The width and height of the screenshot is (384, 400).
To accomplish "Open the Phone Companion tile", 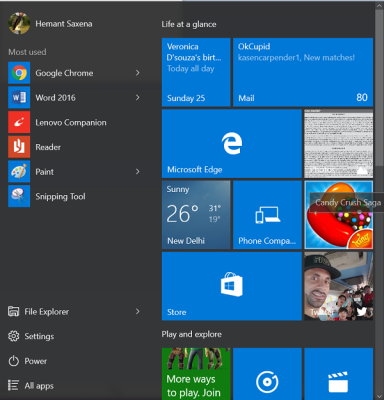I will point(267,215).
